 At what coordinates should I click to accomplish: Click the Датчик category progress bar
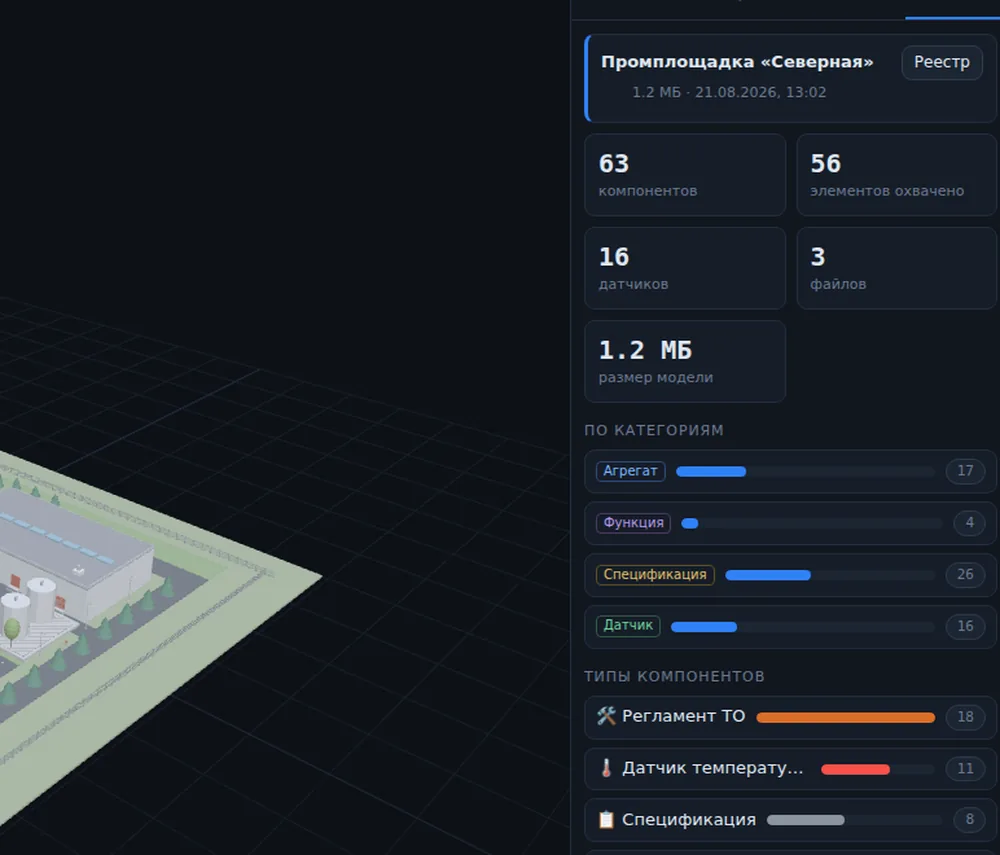tap(803, 627)
